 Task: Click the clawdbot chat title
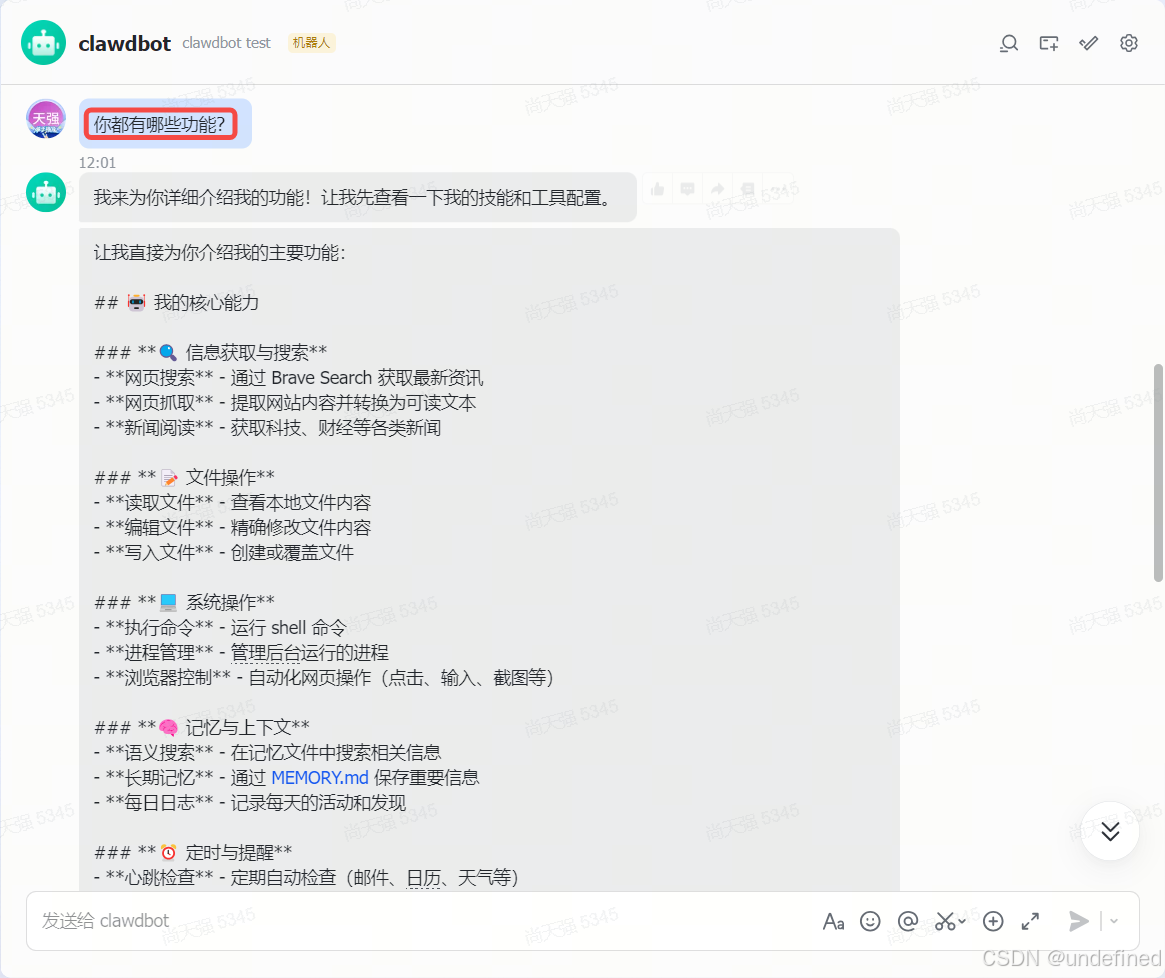(124, 44)
